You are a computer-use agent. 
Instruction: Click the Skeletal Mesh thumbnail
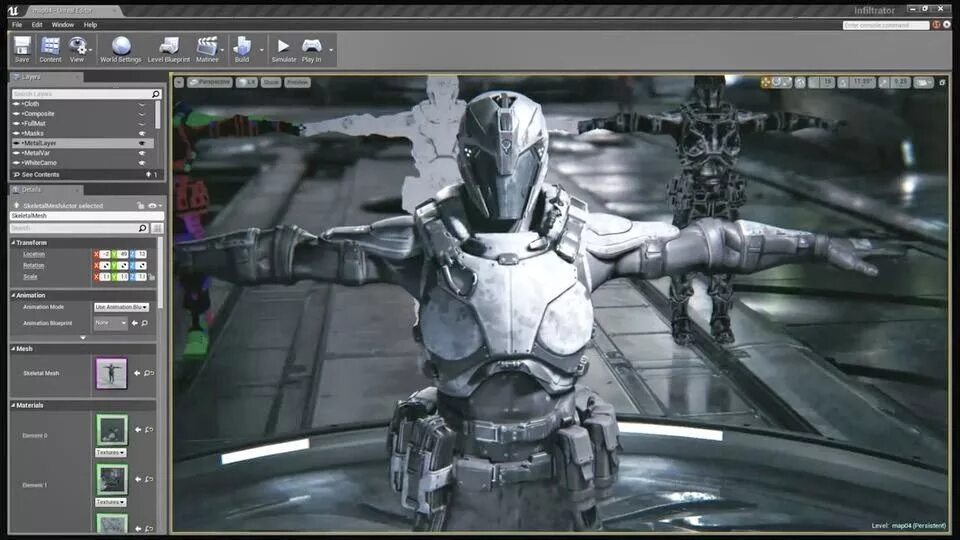coord(111,373)
